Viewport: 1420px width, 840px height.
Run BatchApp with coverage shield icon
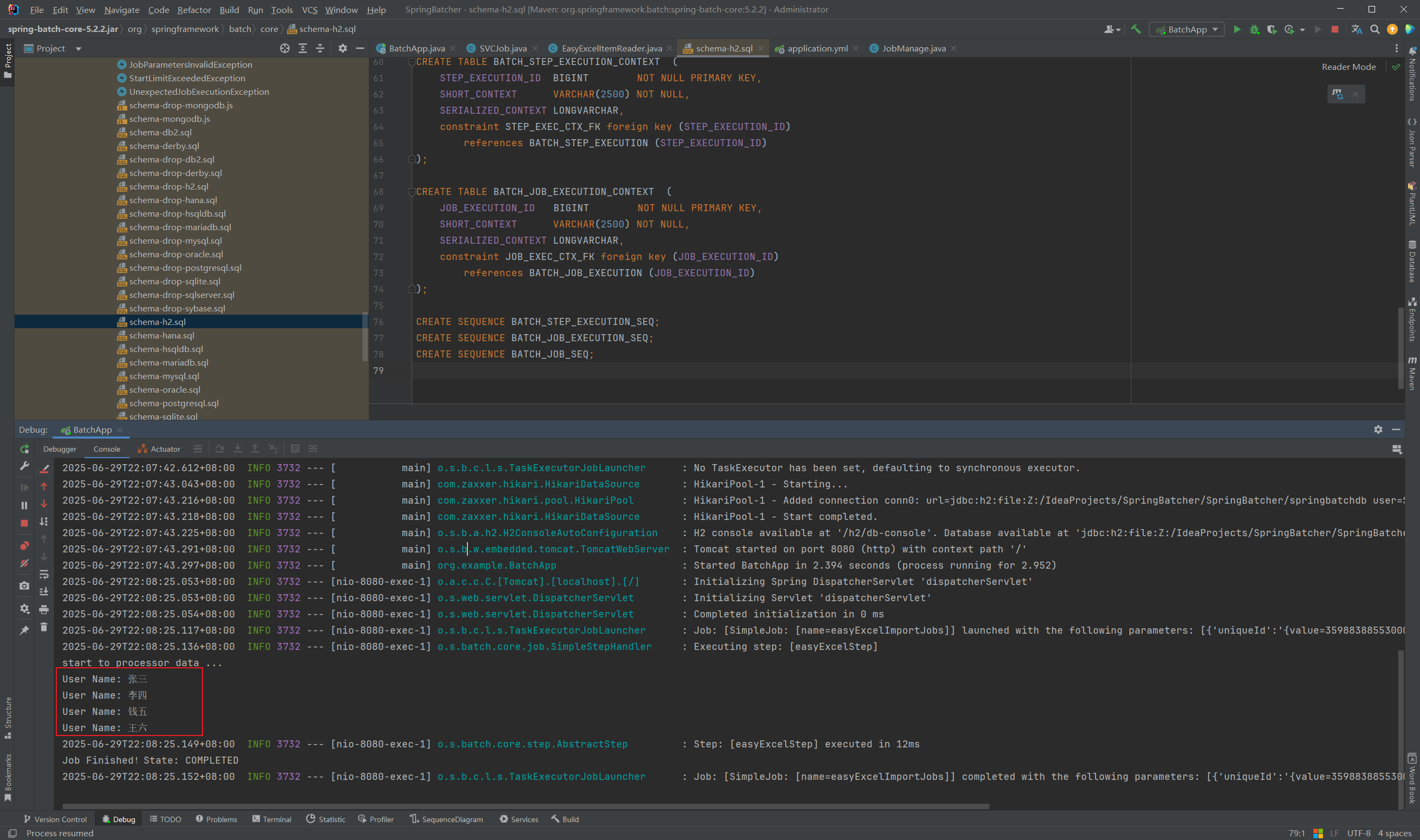pos(1272,29)
